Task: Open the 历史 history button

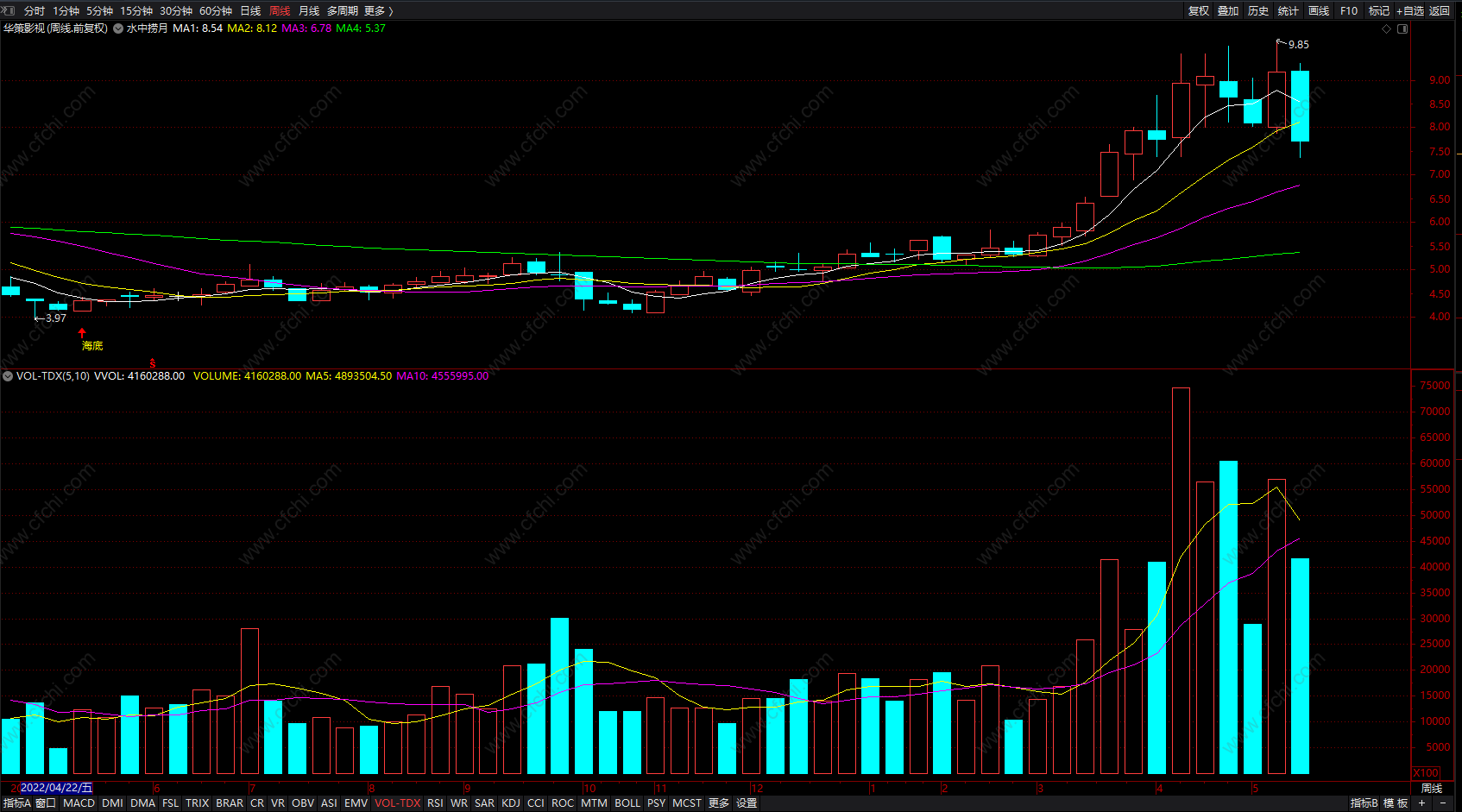Action: coord(1258,11)
